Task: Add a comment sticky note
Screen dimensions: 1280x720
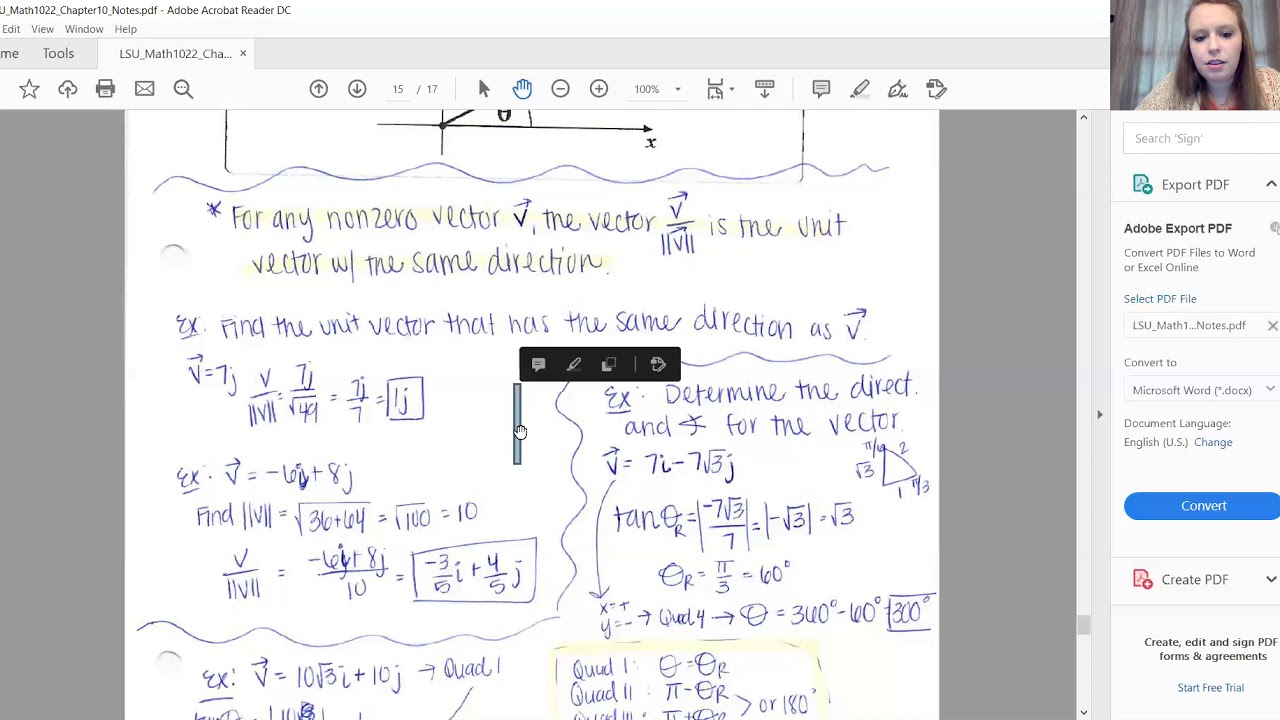Action: (821, 89)
